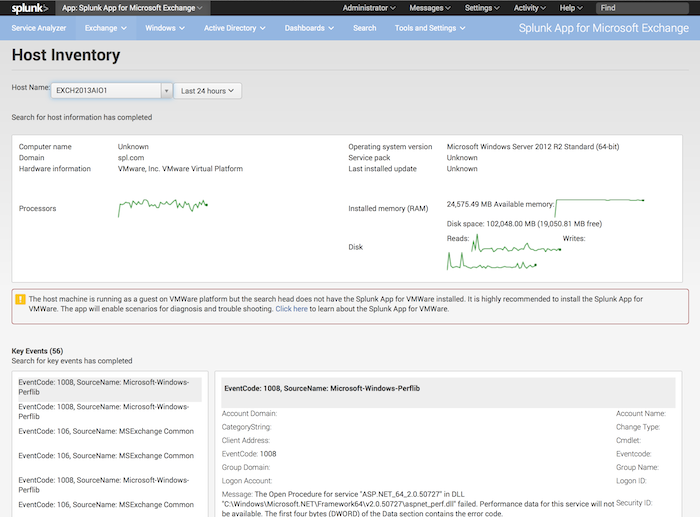This screenshot has width=700, height=517.
Task: Click the Host Inventory page title
Action: [x=66, y=55]
